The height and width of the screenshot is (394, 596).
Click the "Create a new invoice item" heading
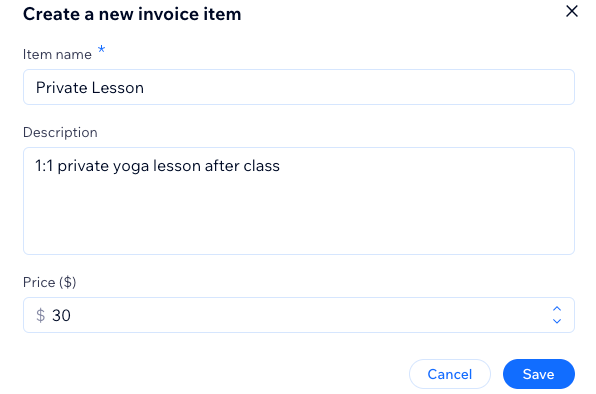tap(132, 14)
